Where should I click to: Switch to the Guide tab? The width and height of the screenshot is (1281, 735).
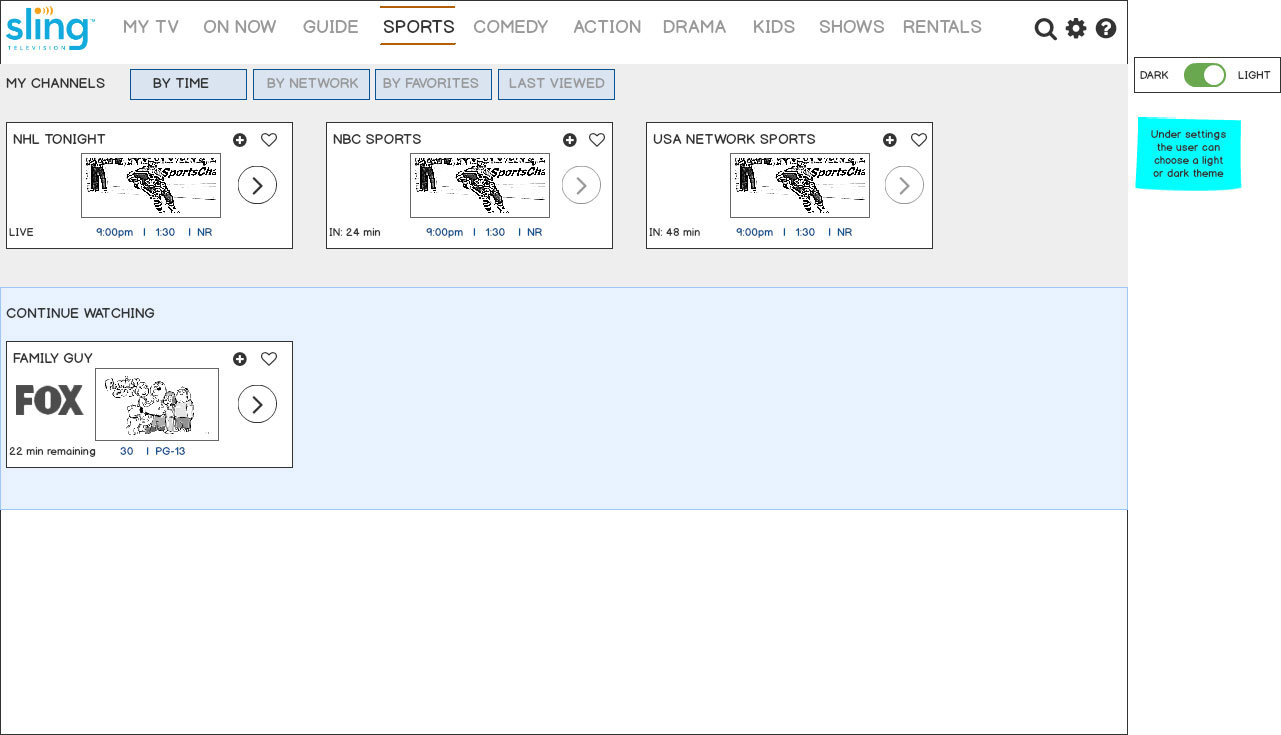(x=330, y=27)
